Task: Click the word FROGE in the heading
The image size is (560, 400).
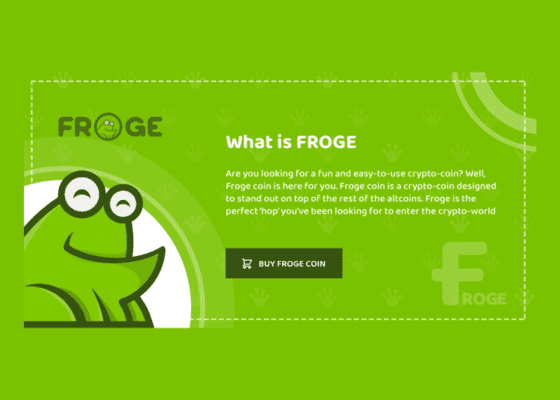Action: (x=326, y=142)
